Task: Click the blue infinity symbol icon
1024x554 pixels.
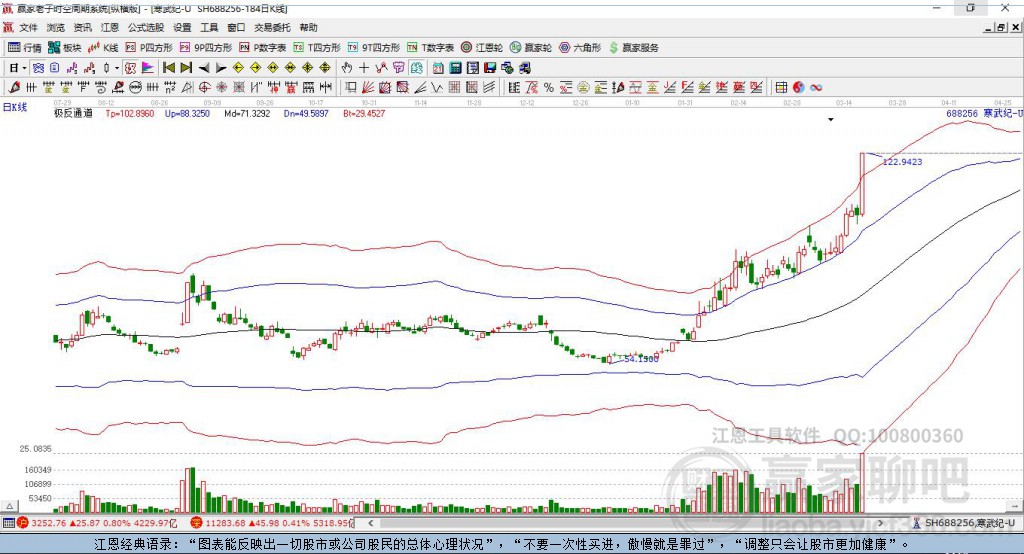Action: [816, 88]
